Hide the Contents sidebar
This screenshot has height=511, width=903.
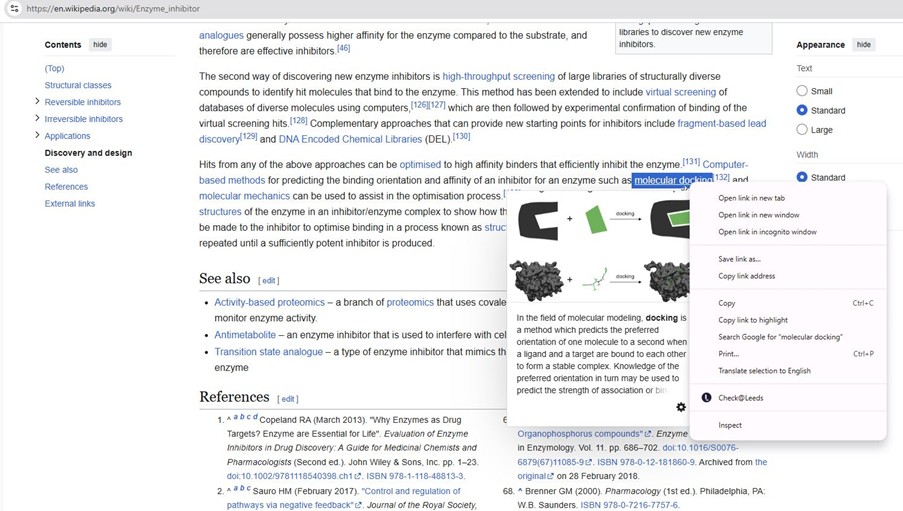[x=100, y=45]
